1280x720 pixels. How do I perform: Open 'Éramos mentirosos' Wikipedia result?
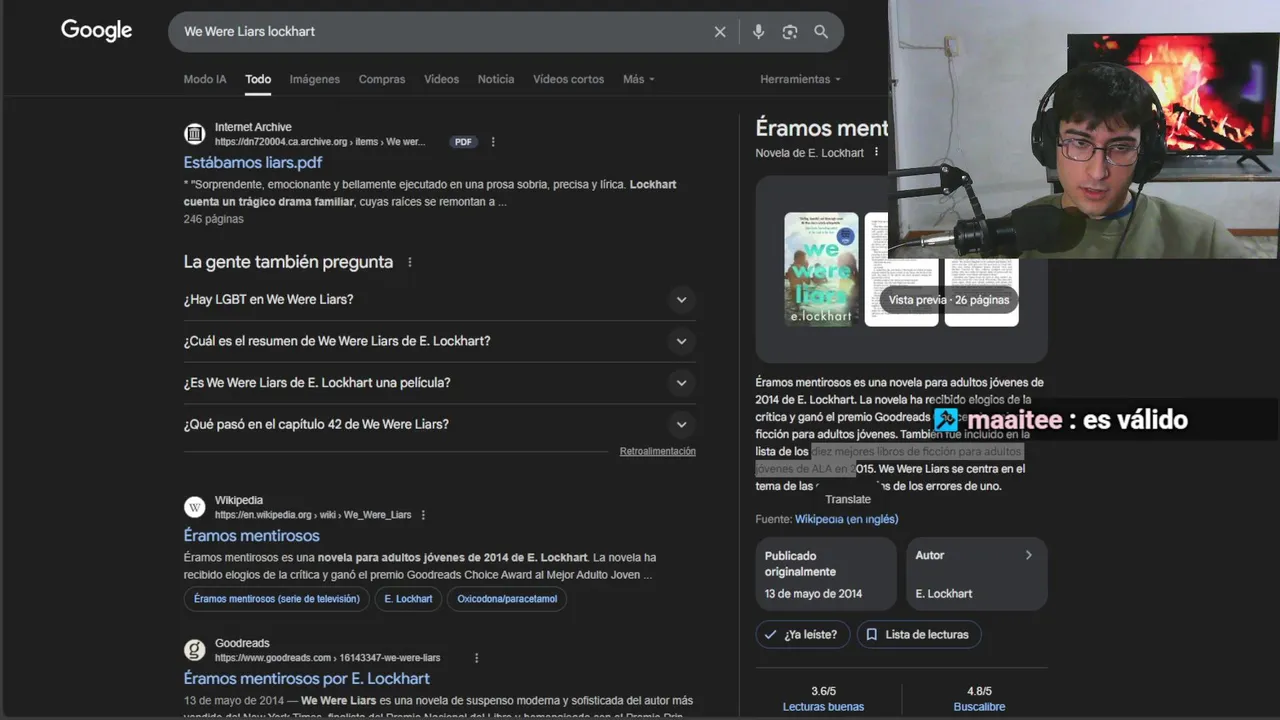(252, 535)
